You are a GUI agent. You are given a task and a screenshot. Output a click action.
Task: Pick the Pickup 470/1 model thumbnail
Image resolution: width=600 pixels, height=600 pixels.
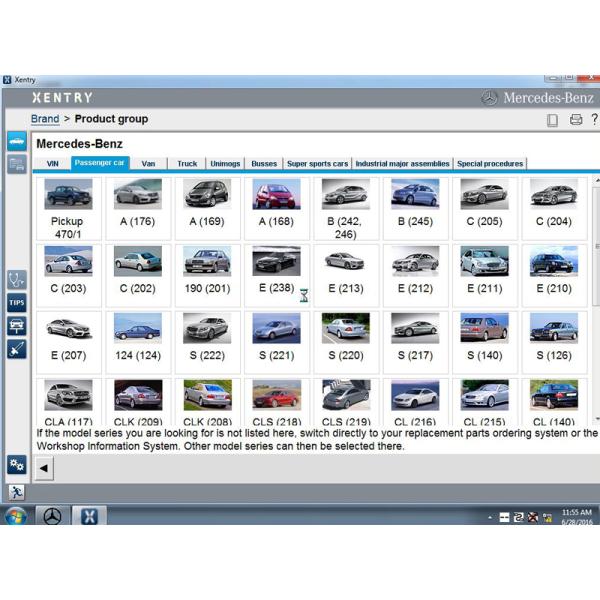[x=67, y=208]
